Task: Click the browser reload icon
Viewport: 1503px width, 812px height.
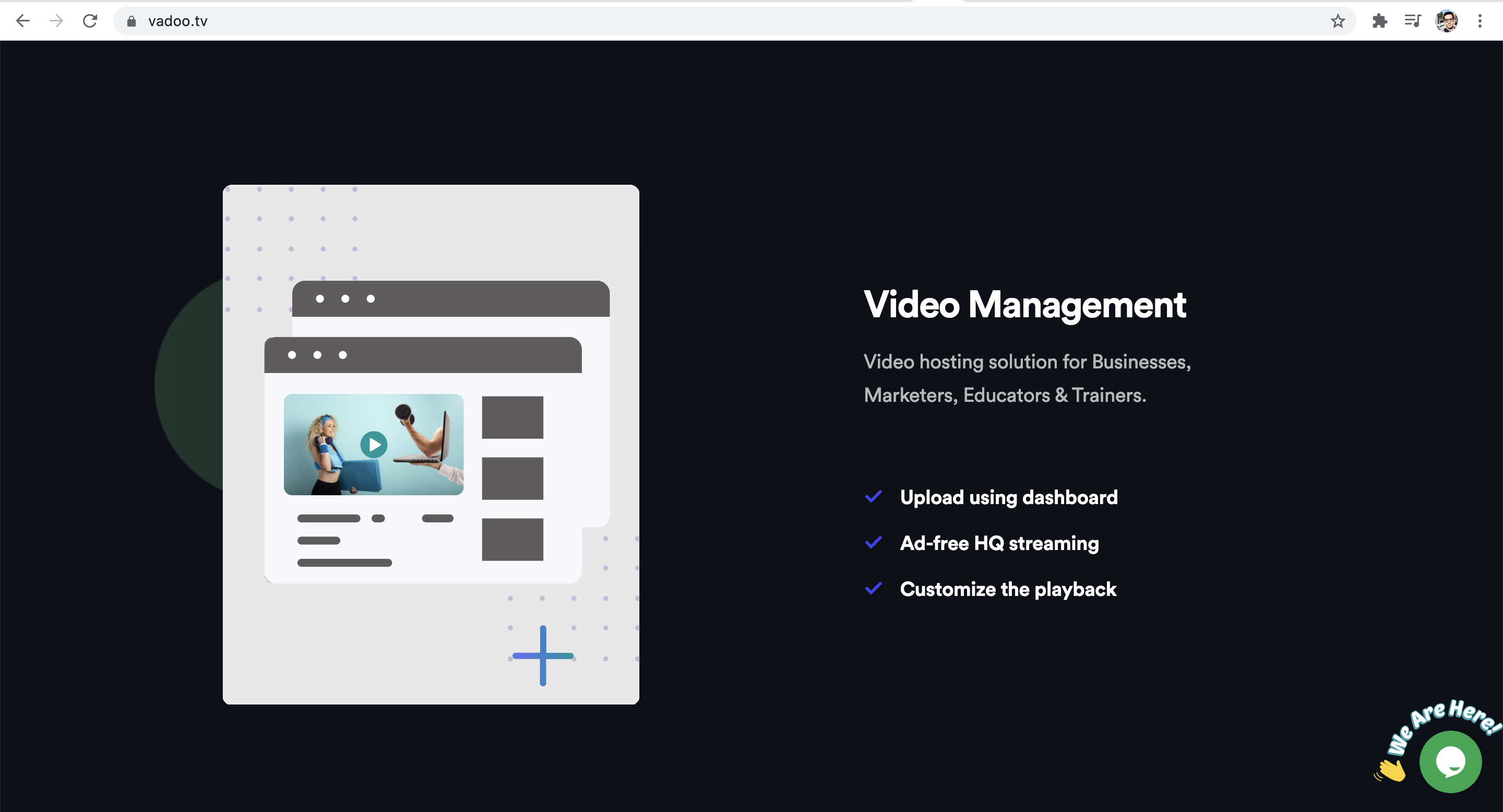Action: tap(90, 20)
